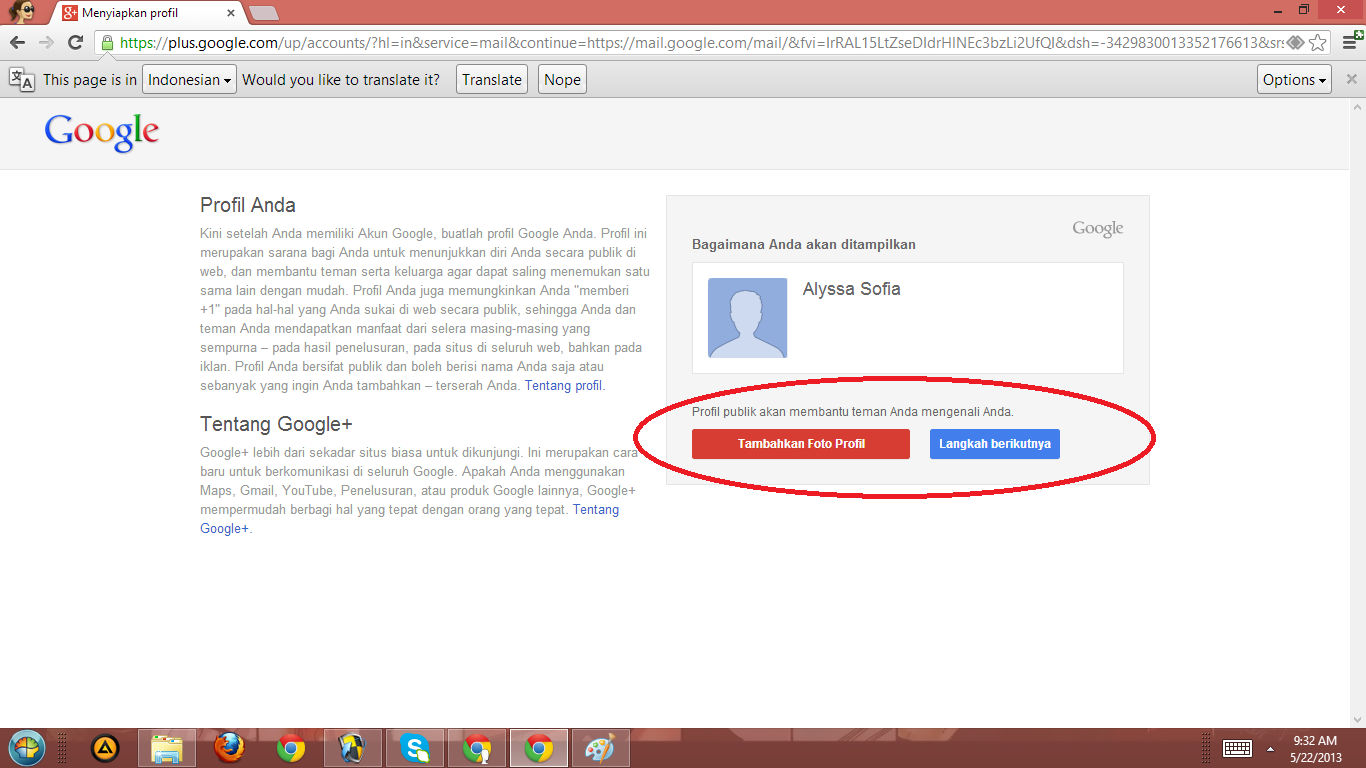Click the small Google text in the card
Image resolution: width=1366 pixels, height=768 pixels.
tap(1098, 229)
